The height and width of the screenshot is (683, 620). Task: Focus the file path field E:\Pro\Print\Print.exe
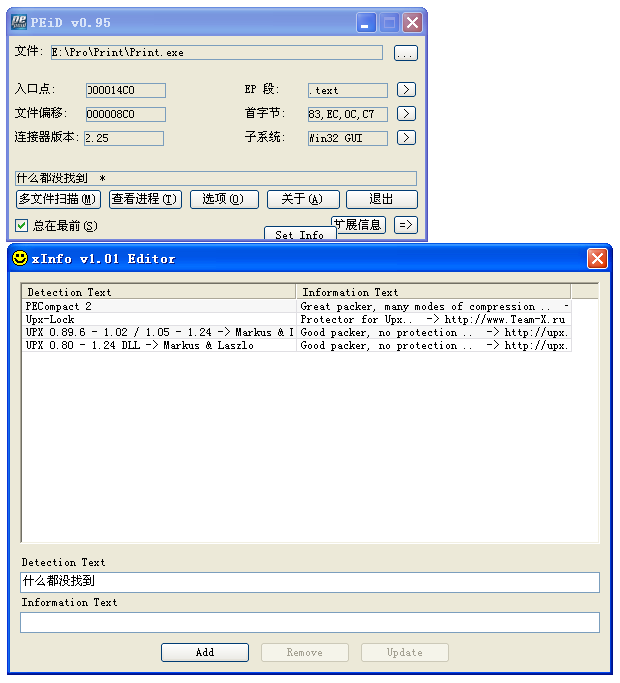point(217,53)
